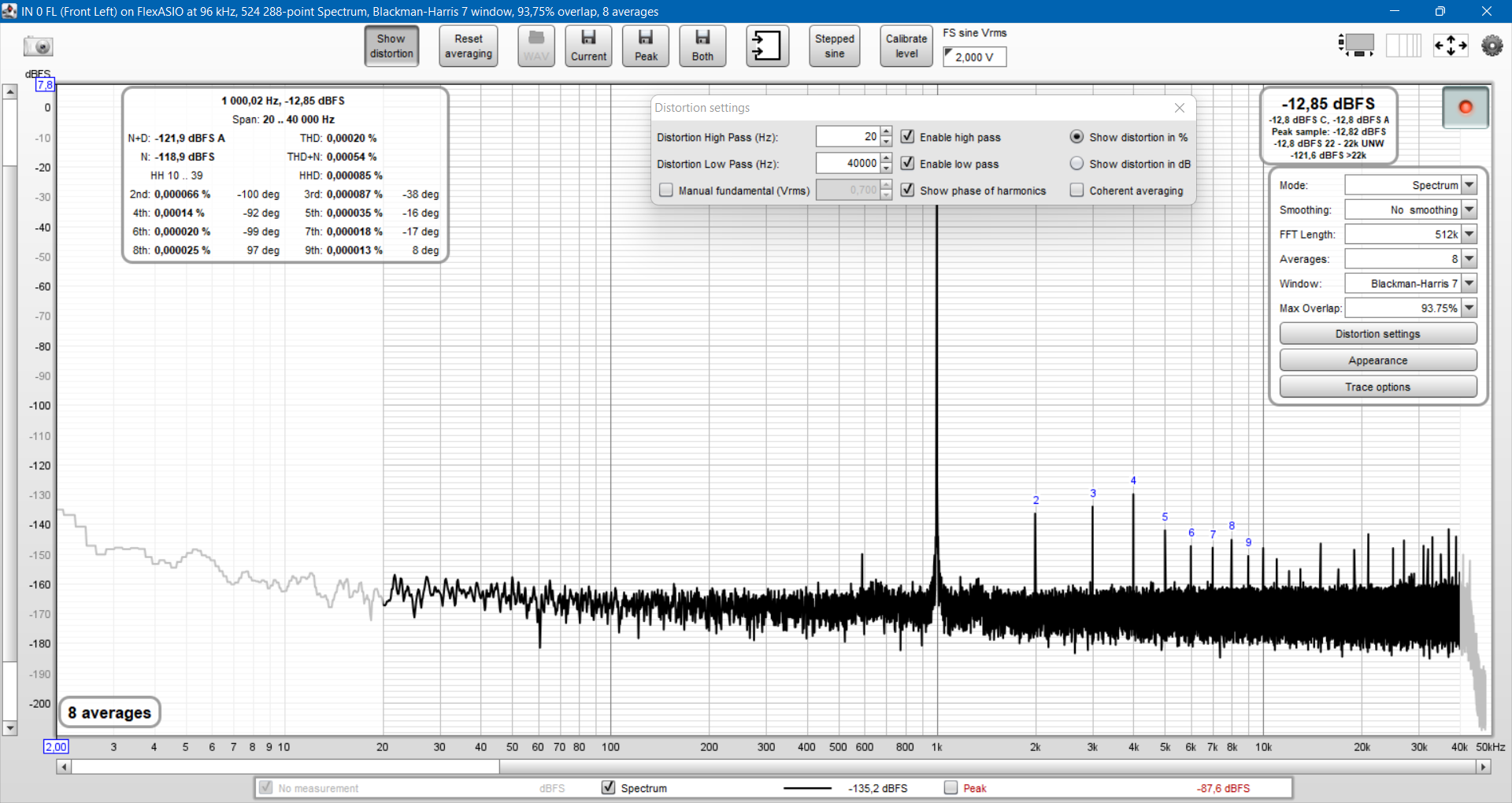The height and width of the screenshot is (803, 1512).
Task: Open the Window type dropdown
Action: 1469,283
